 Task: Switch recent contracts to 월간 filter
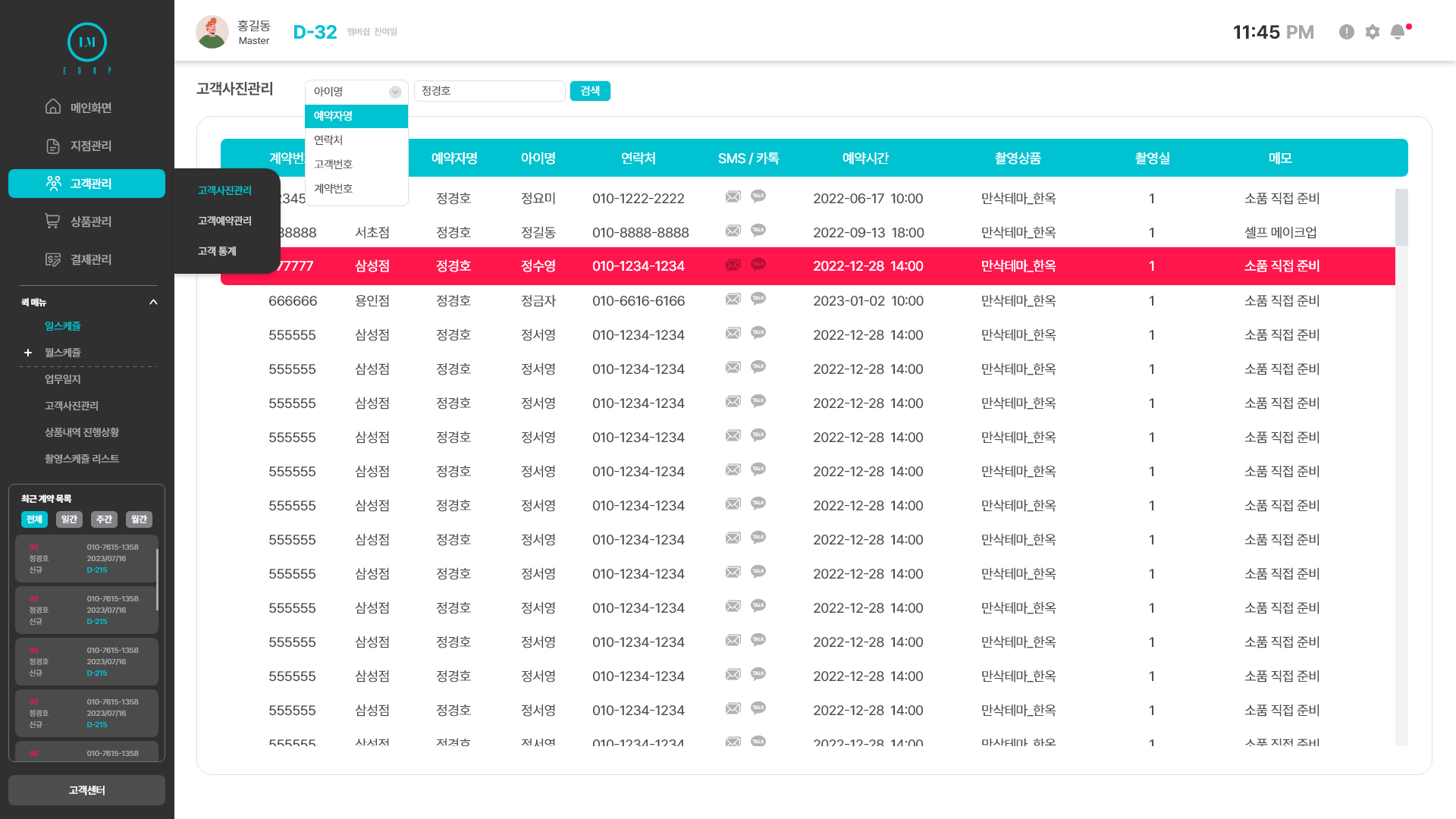139,519
